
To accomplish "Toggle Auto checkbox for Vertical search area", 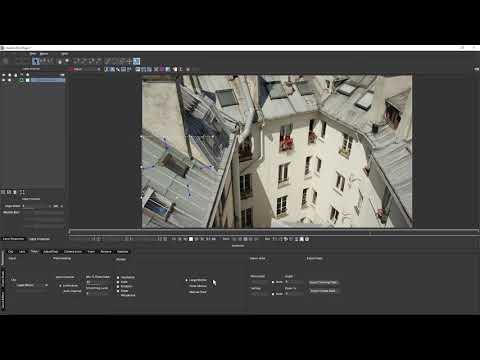I will coord(273,294).
